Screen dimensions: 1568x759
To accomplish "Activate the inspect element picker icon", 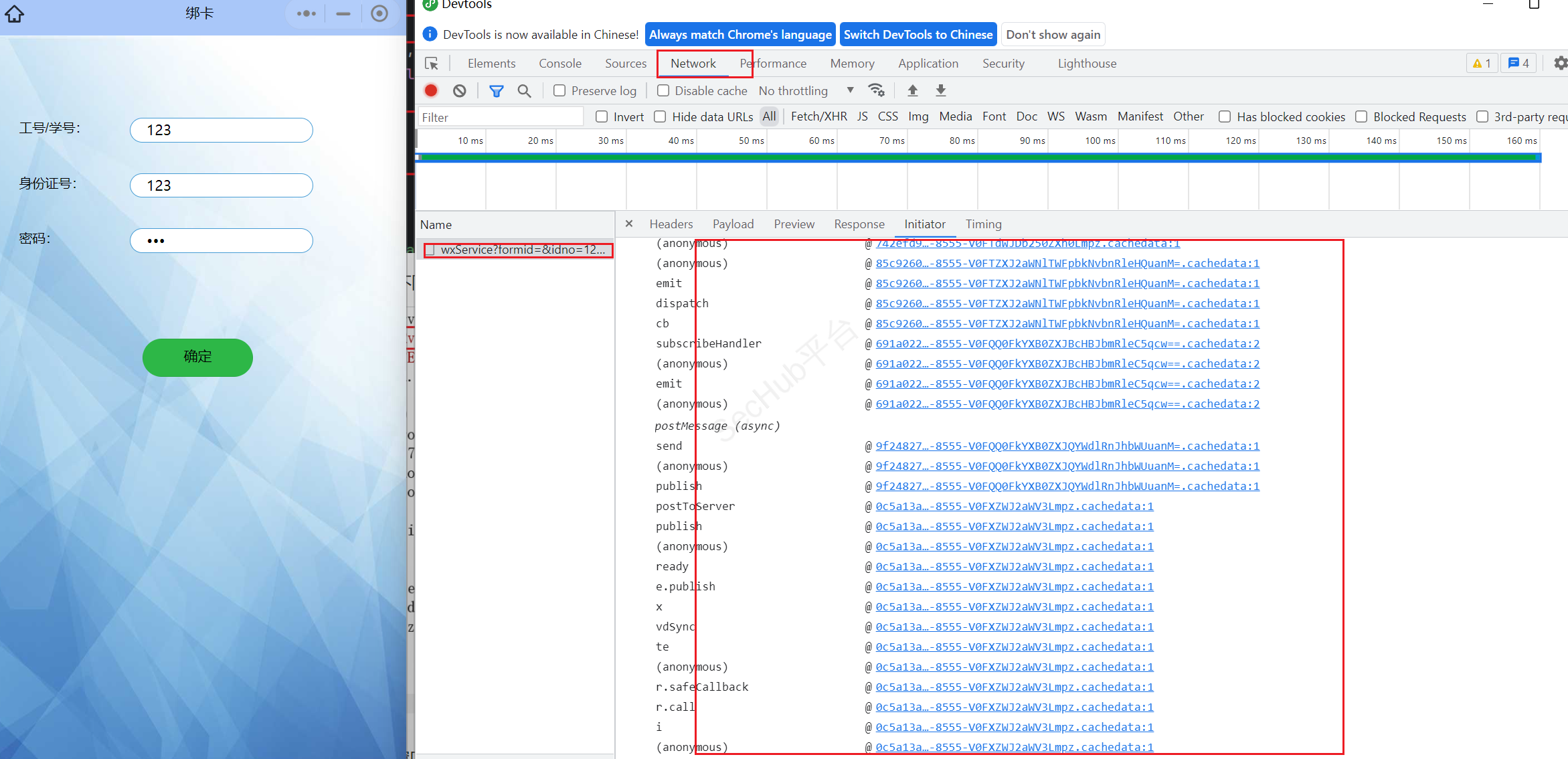I will [x=432, y=64].
